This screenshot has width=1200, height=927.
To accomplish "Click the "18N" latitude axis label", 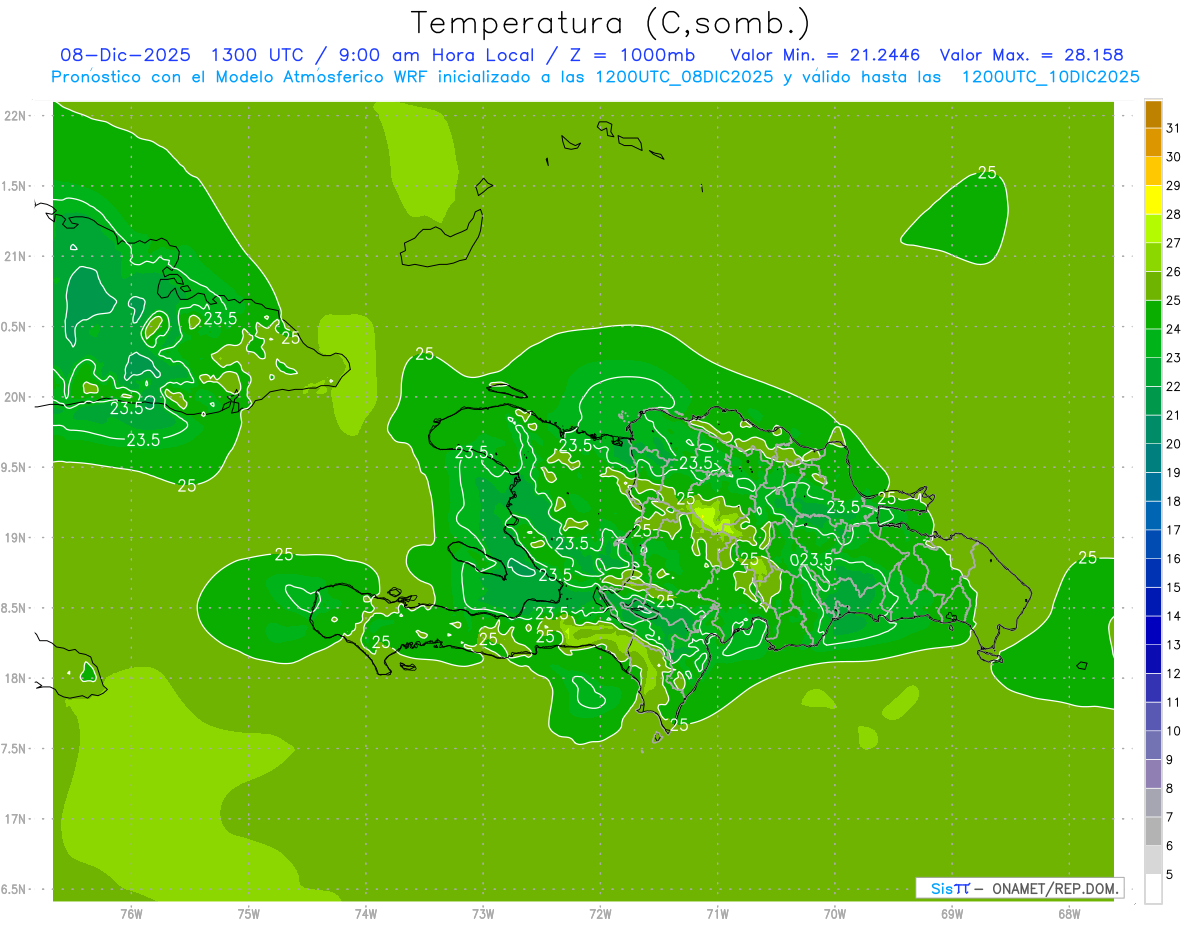I will point(17,679).
